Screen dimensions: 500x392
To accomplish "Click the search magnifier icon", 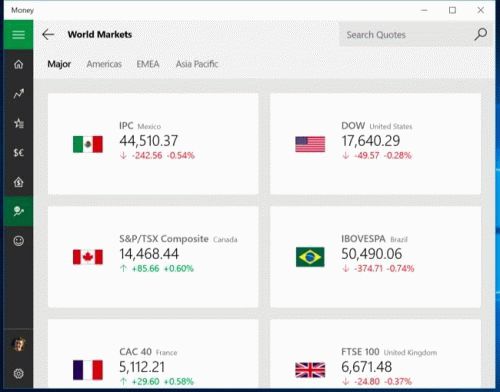I will pyautogui.click(x=480, y=34).
